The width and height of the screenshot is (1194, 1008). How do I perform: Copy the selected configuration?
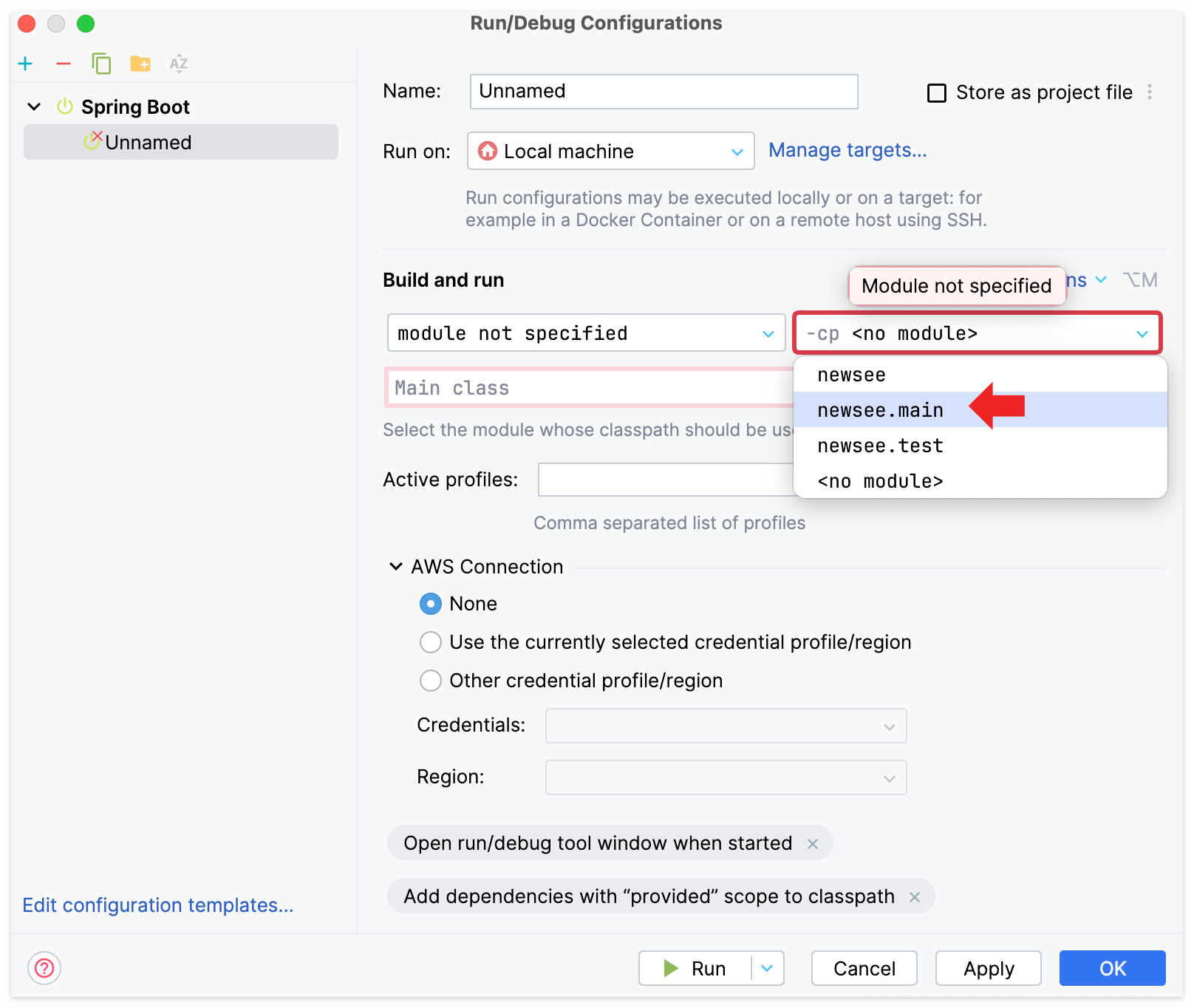(101, 64)
